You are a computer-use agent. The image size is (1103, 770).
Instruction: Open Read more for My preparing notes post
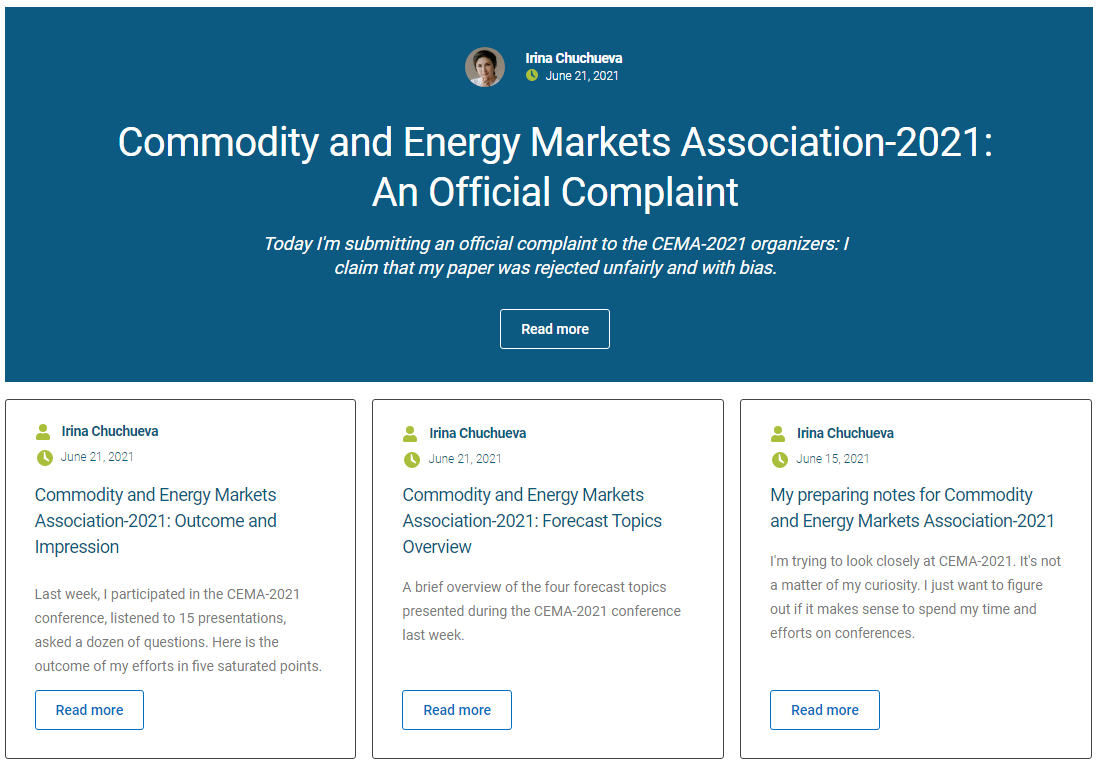pyautogui.click(x=824, y=710)
